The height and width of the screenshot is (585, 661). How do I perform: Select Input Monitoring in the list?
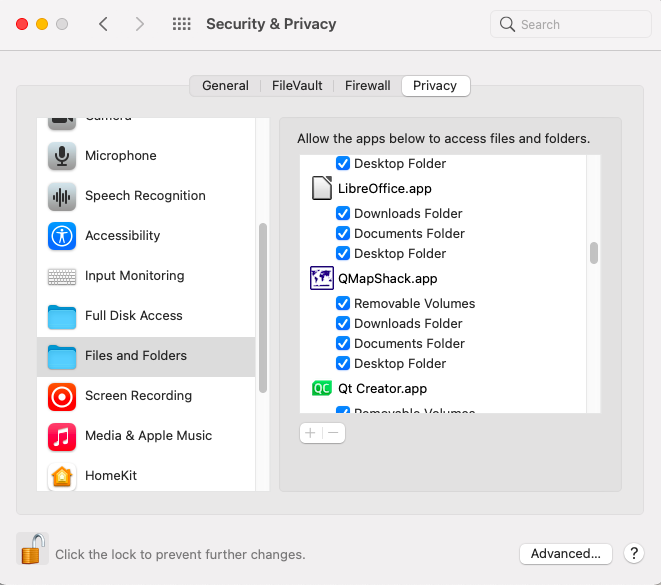(146, 276)
